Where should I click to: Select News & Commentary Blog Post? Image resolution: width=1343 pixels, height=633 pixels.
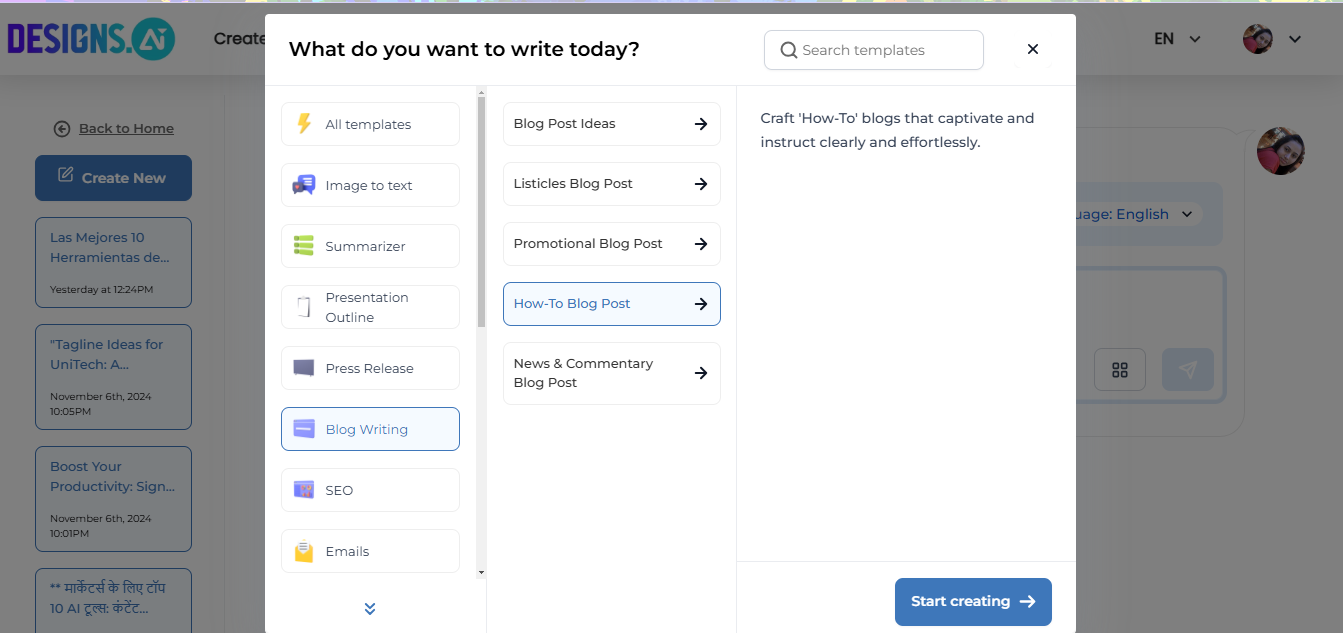point(611,372)
